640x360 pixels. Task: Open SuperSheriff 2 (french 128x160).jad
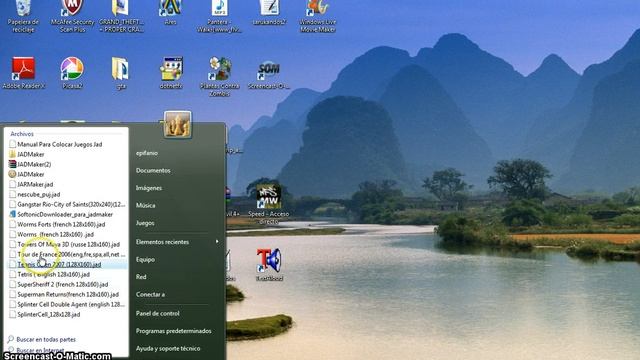click(x=63, y=284)
